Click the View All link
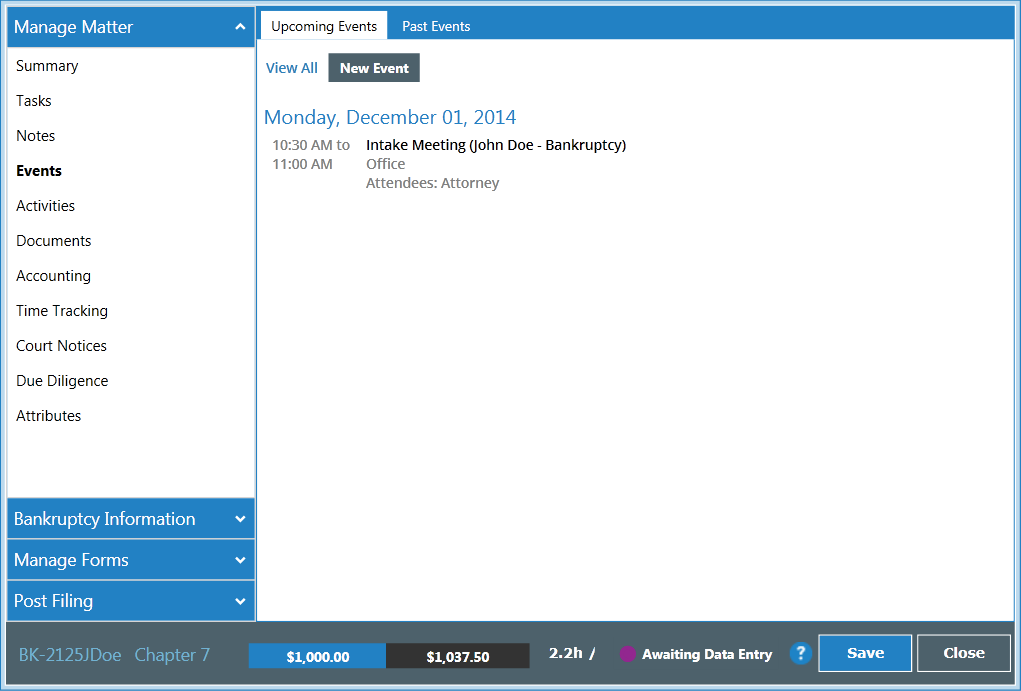Image resolution: width=1021 pixels, height=691 pixels. pos(291,67)
